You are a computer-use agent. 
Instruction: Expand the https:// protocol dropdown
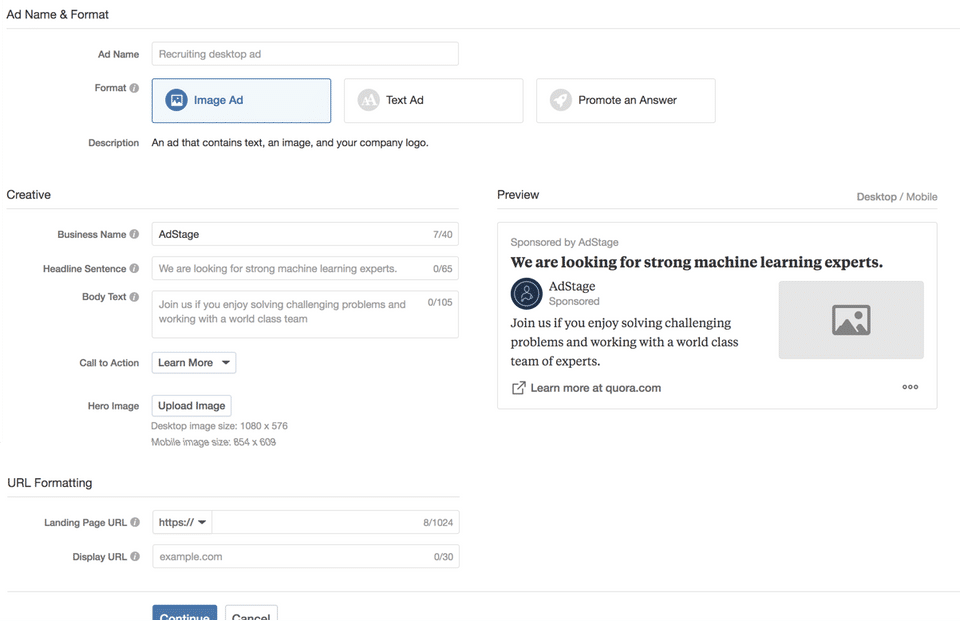183,522
